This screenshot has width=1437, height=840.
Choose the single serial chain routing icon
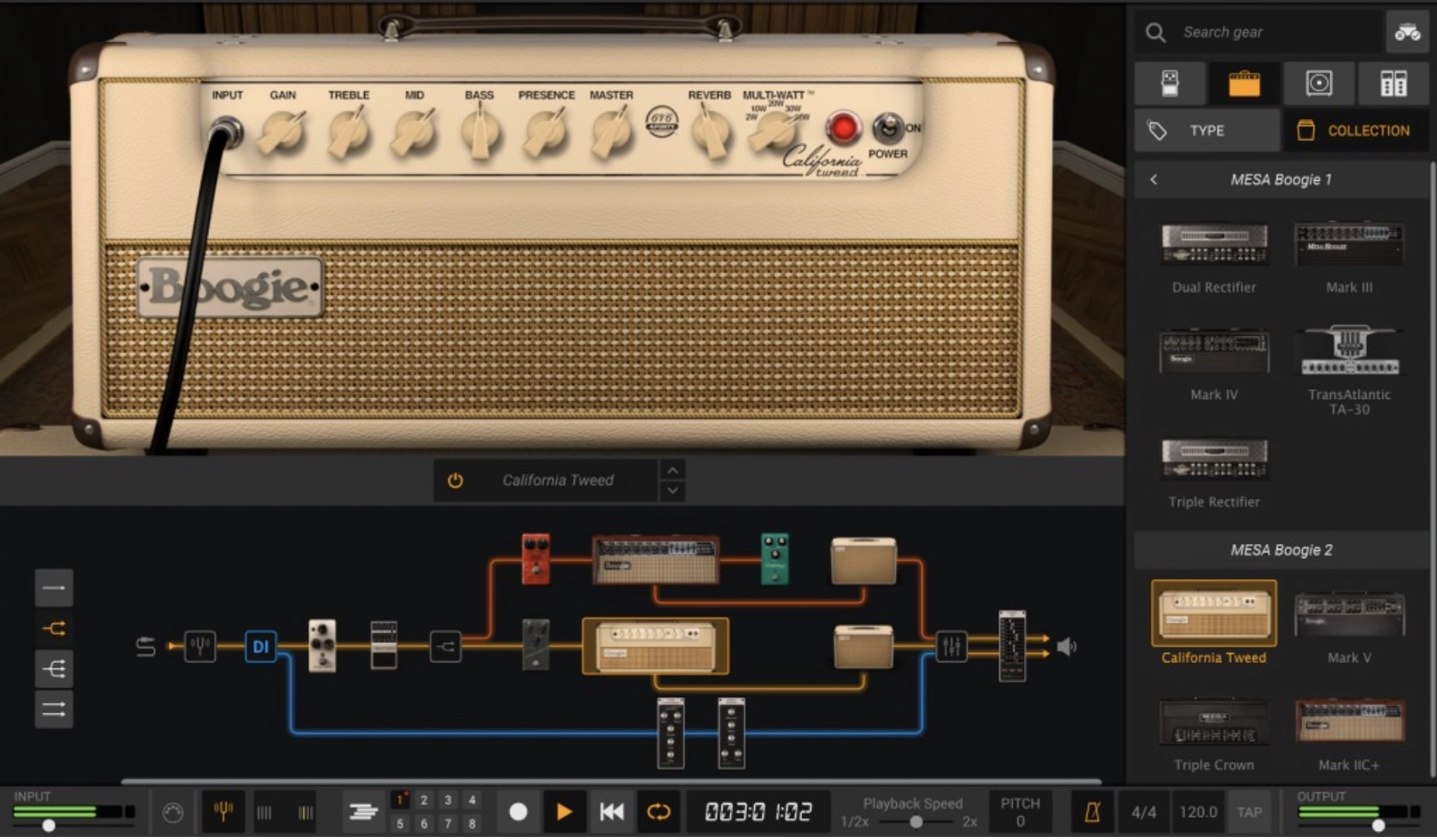tap(54, 587)
